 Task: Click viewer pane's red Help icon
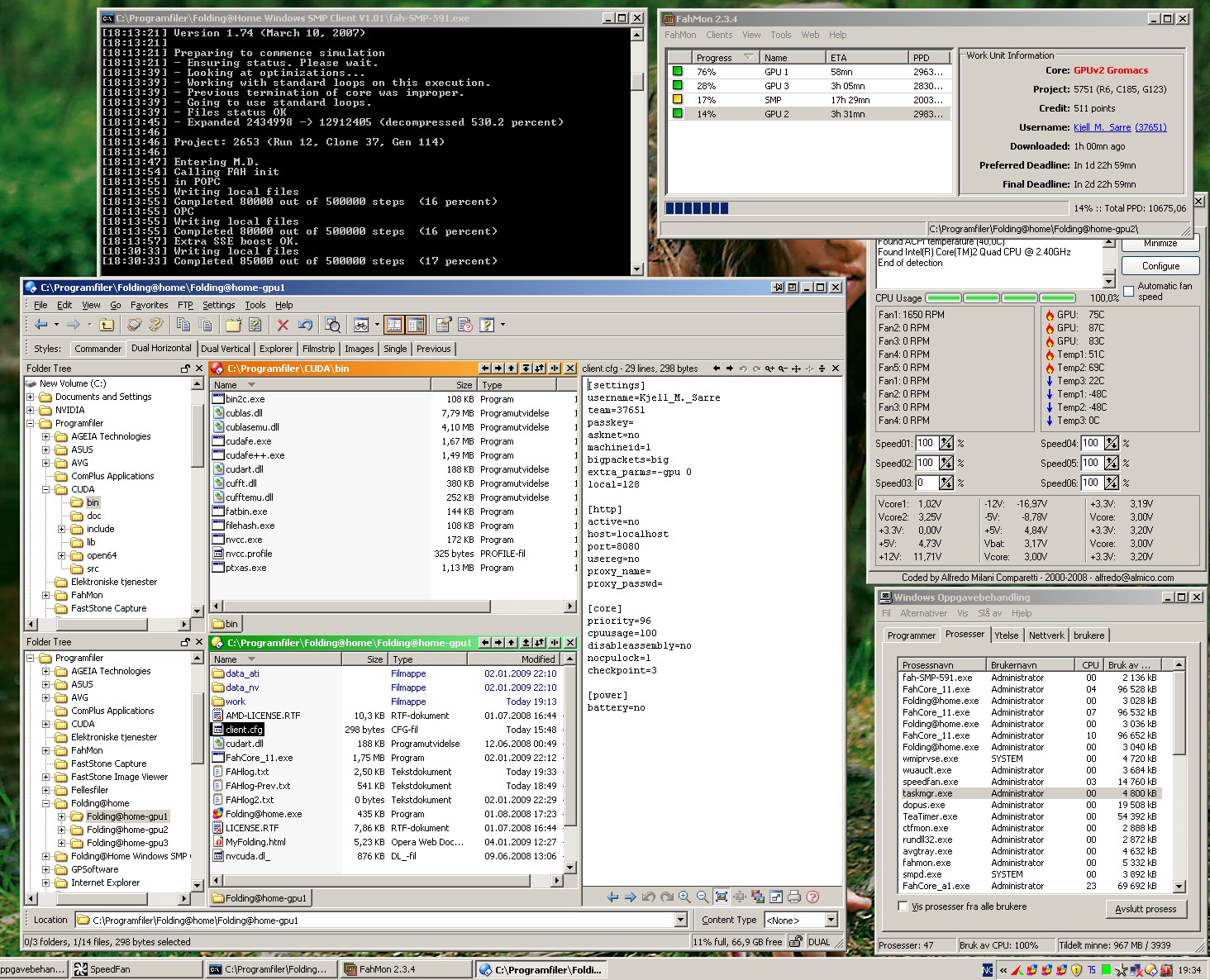(812, 897)
